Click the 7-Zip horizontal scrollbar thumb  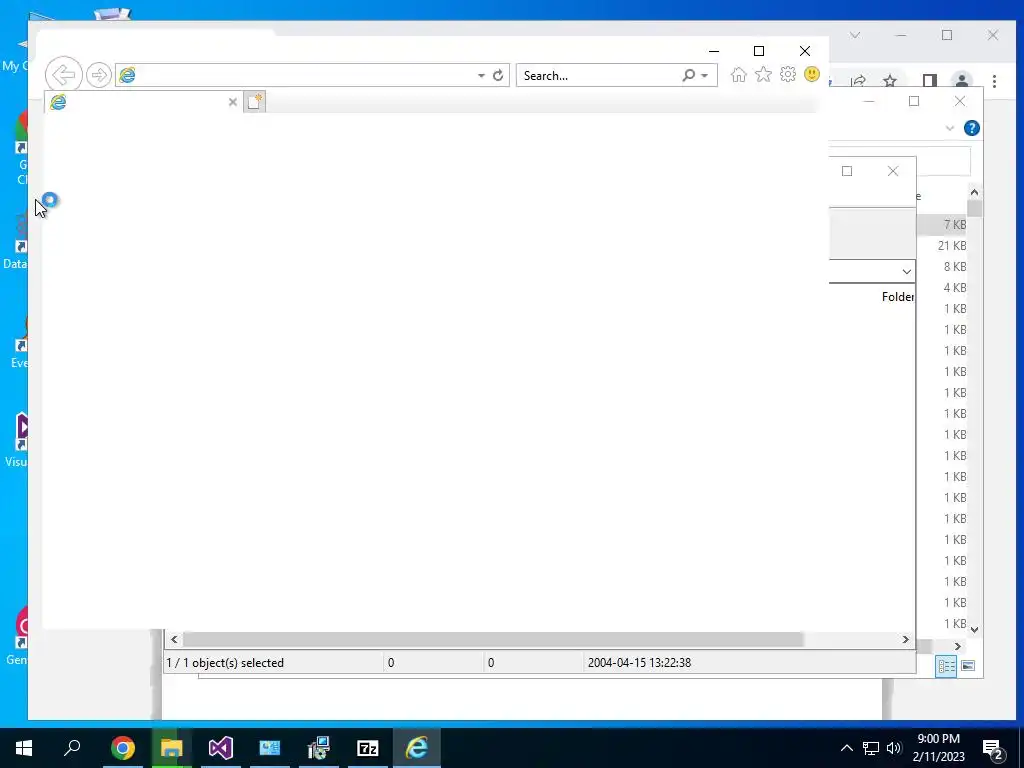[x=493, y=639]
